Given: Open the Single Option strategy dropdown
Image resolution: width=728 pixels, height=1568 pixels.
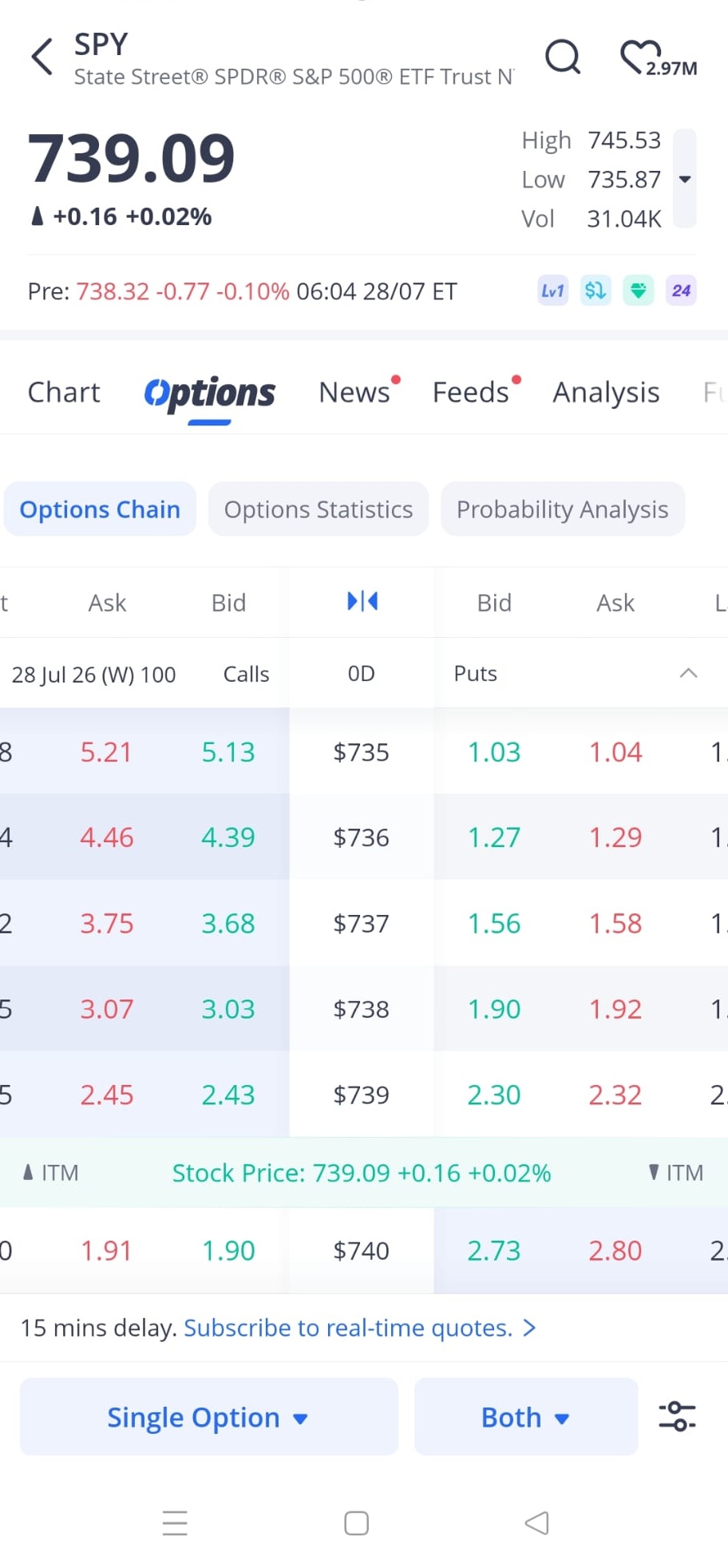Looking at the screenshot, I should click(x=208, y=1416).
